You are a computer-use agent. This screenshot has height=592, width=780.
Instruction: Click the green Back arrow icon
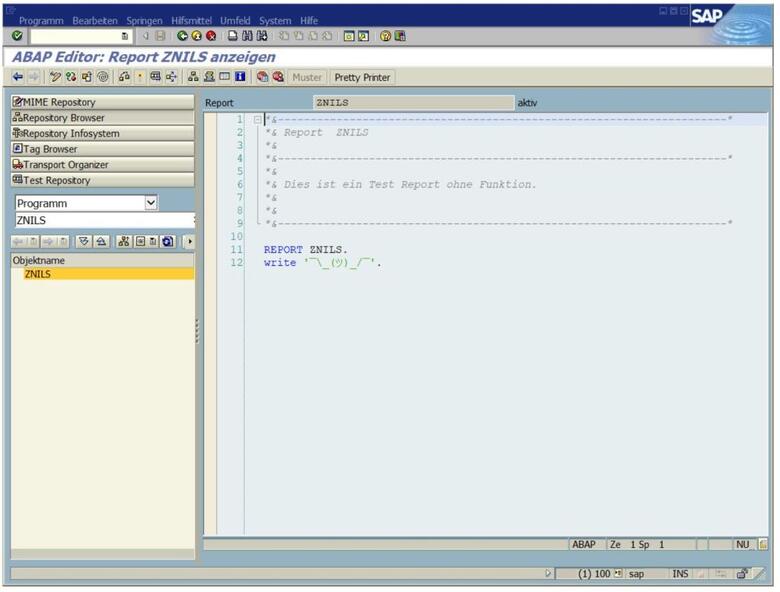coord(183,36)
